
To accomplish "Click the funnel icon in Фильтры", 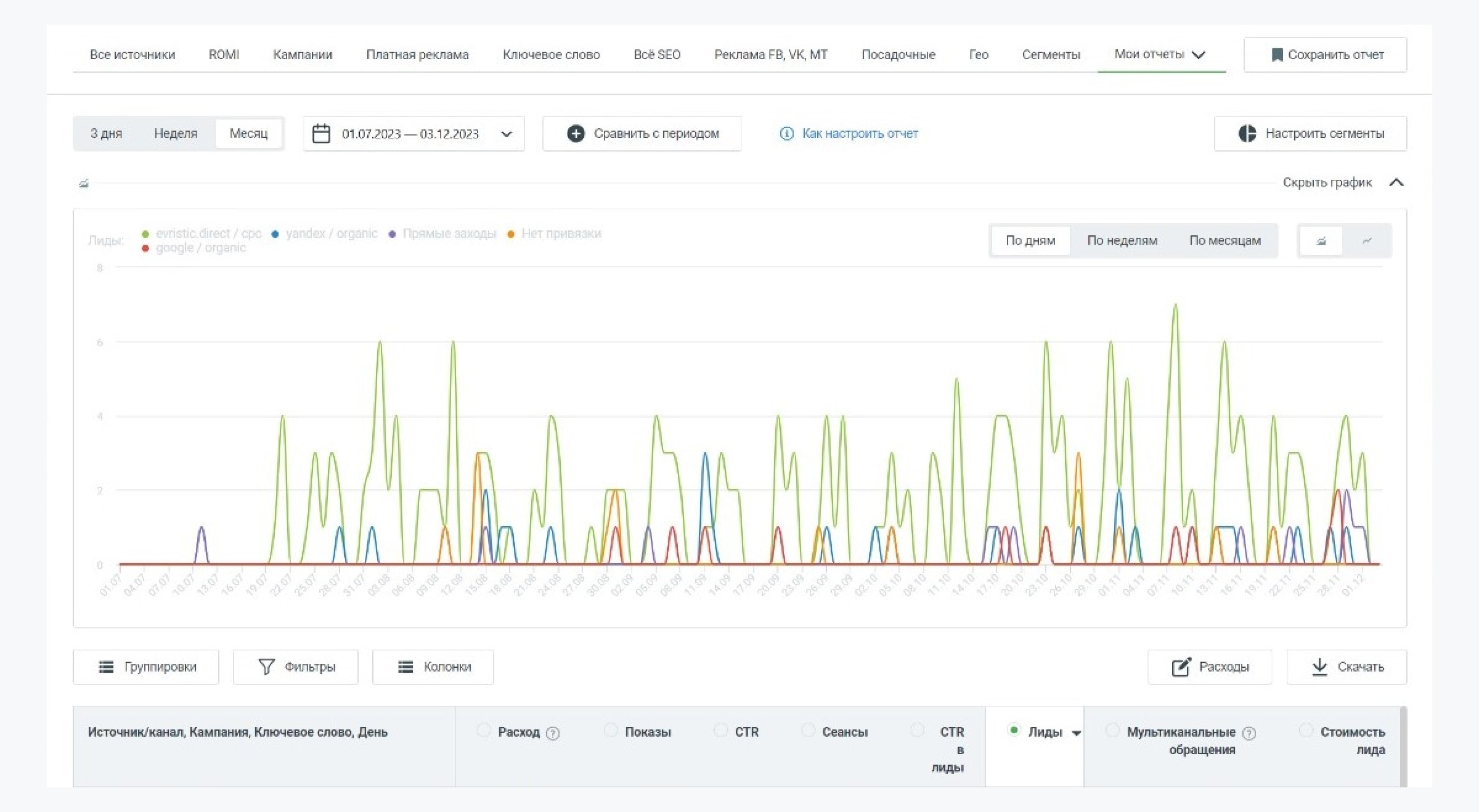I will (x=266, y=667).
